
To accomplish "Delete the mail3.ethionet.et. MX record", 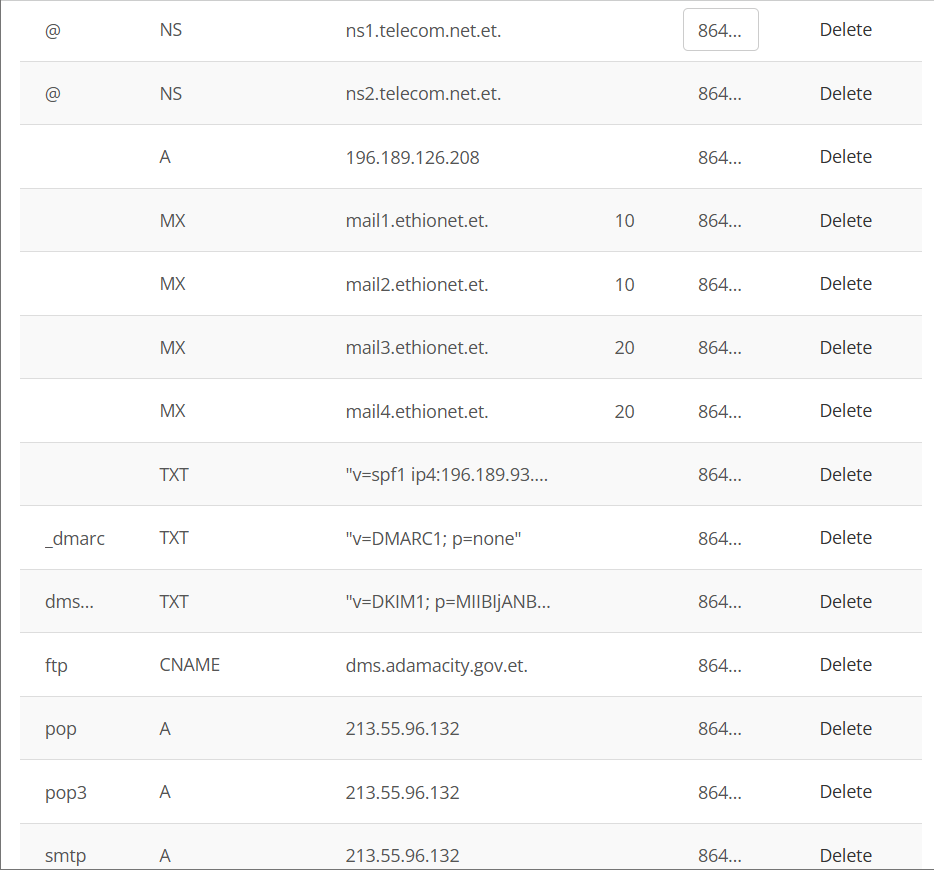I will pos(845,348).
